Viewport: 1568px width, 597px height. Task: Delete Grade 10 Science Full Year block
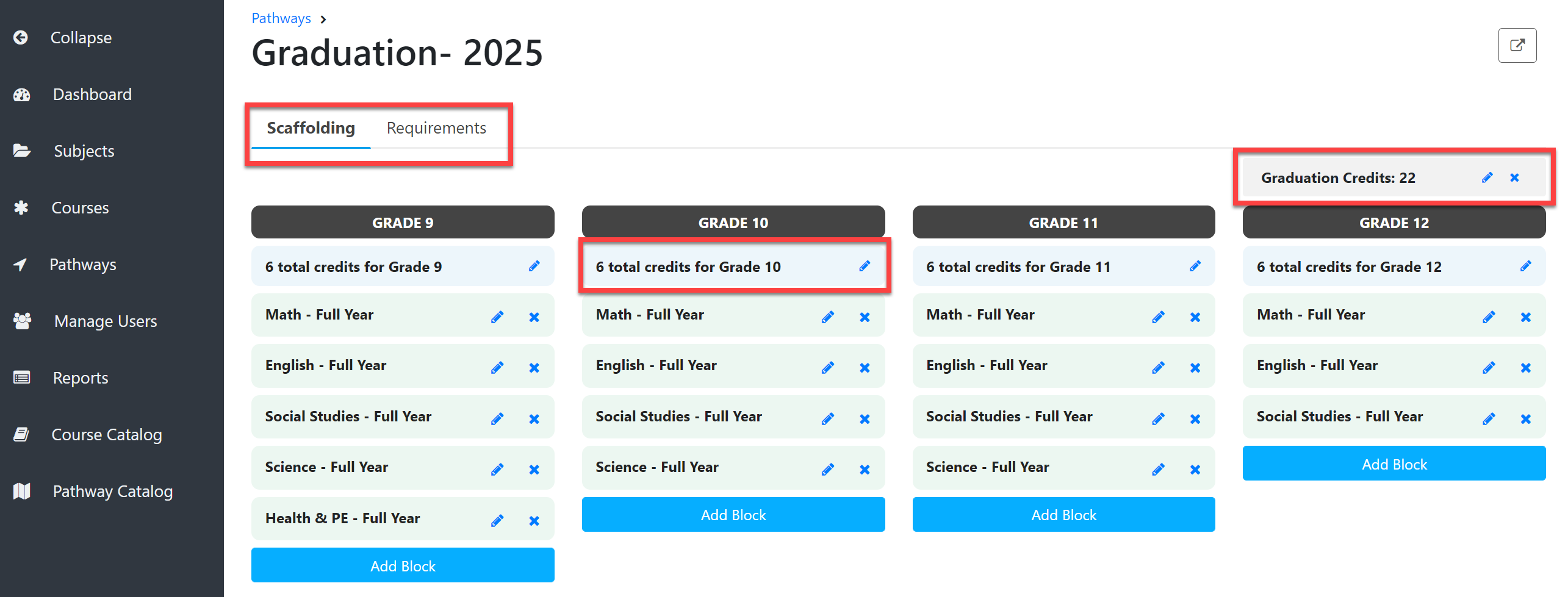(865, 470)
